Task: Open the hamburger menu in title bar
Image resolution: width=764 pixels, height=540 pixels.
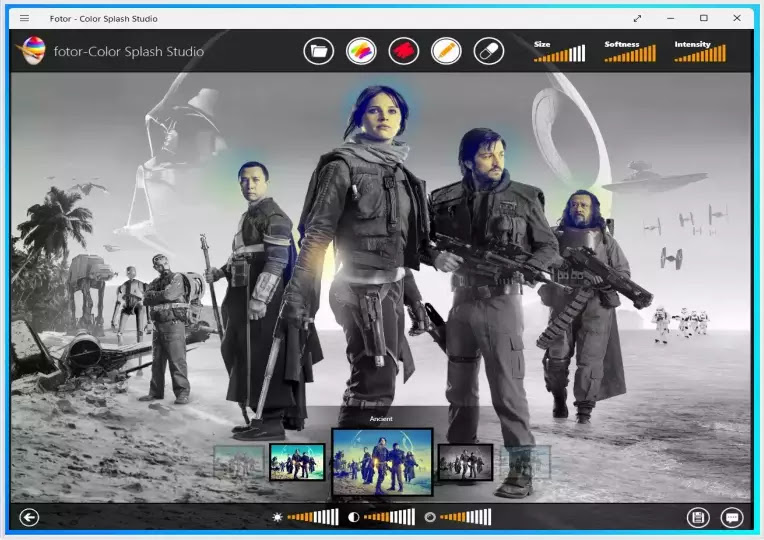Action: coord(24,19)
